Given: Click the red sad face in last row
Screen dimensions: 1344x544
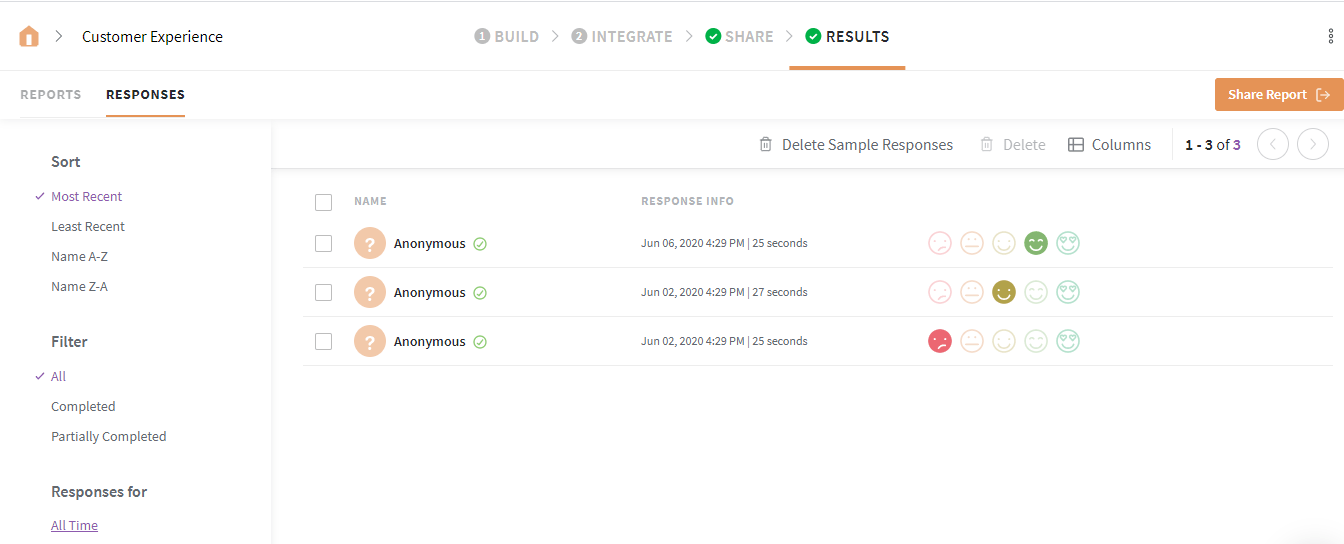Looking at the screenshot, I should click(x=939, y=341).
